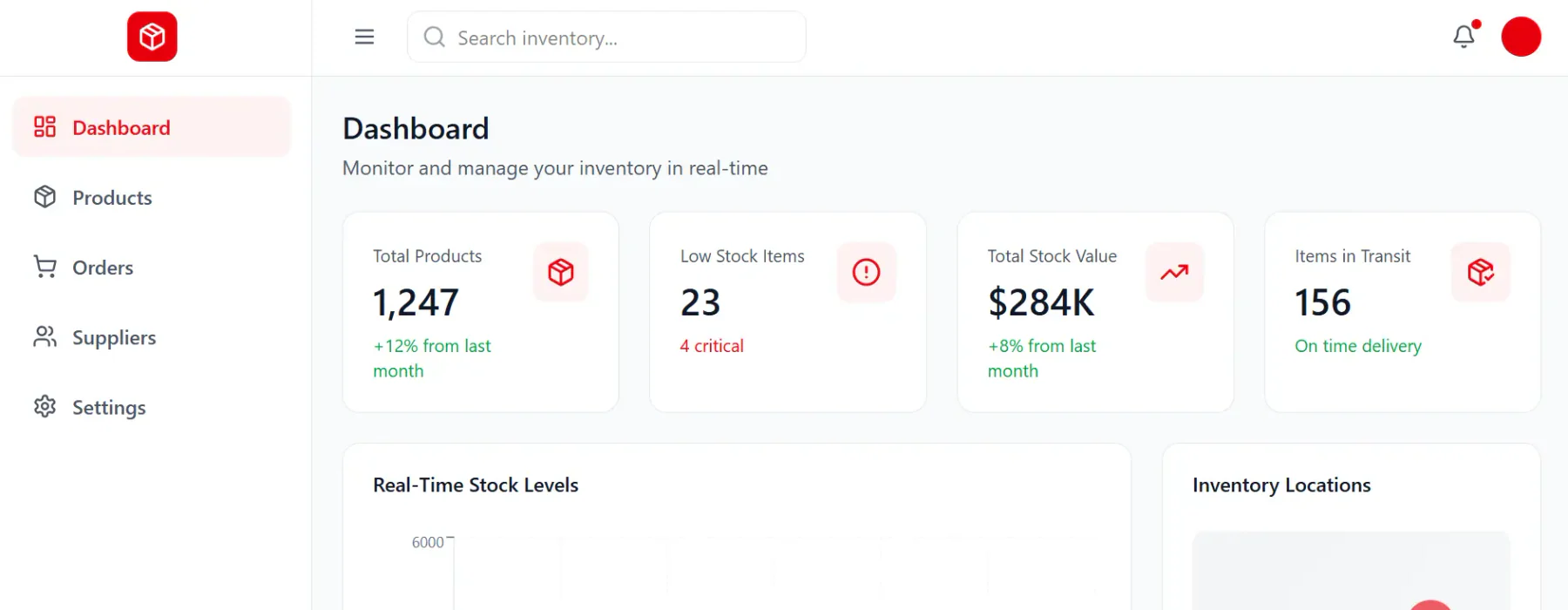
Task: Click the Total Products package icon
Action: (x=561, y=272)
